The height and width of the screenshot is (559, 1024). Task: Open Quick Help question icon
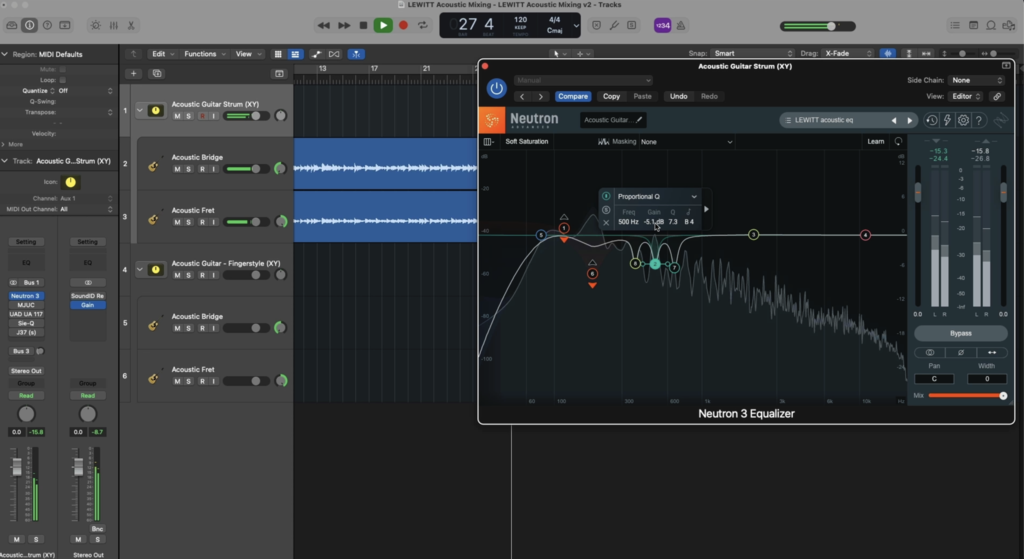pos(47,25)
